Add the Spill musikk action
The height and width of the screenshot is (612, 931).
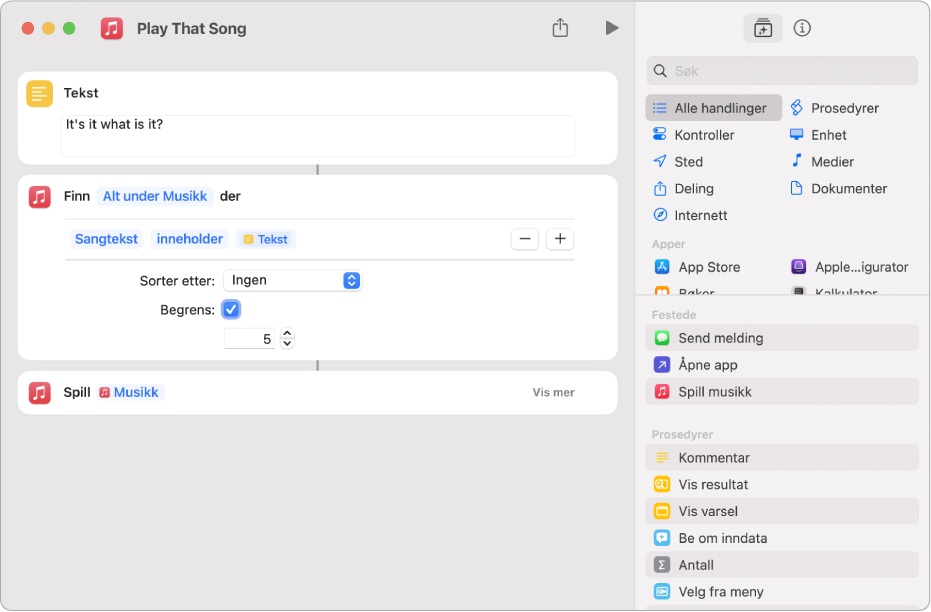click(x=782, y=392)
